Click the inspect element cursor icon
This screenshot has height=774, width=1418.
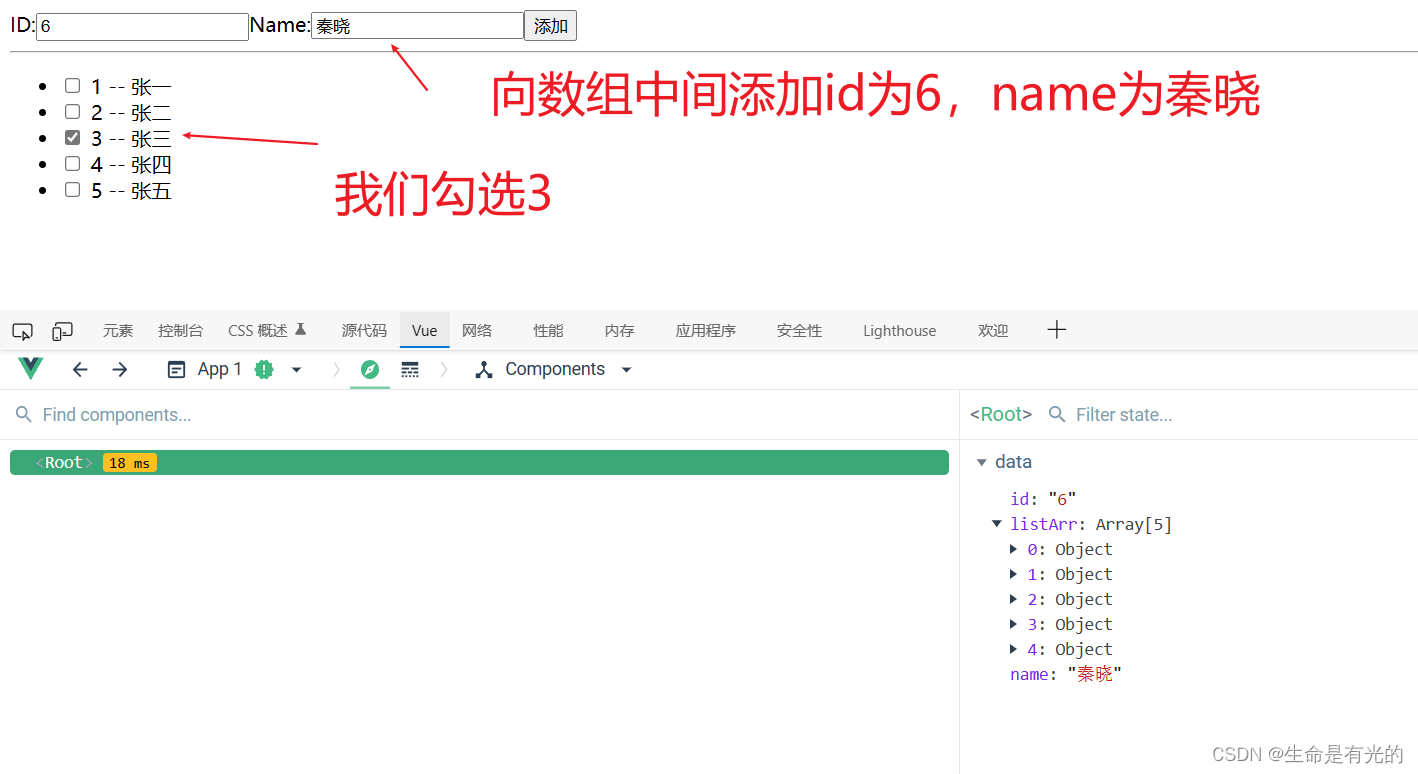(22, 331)
